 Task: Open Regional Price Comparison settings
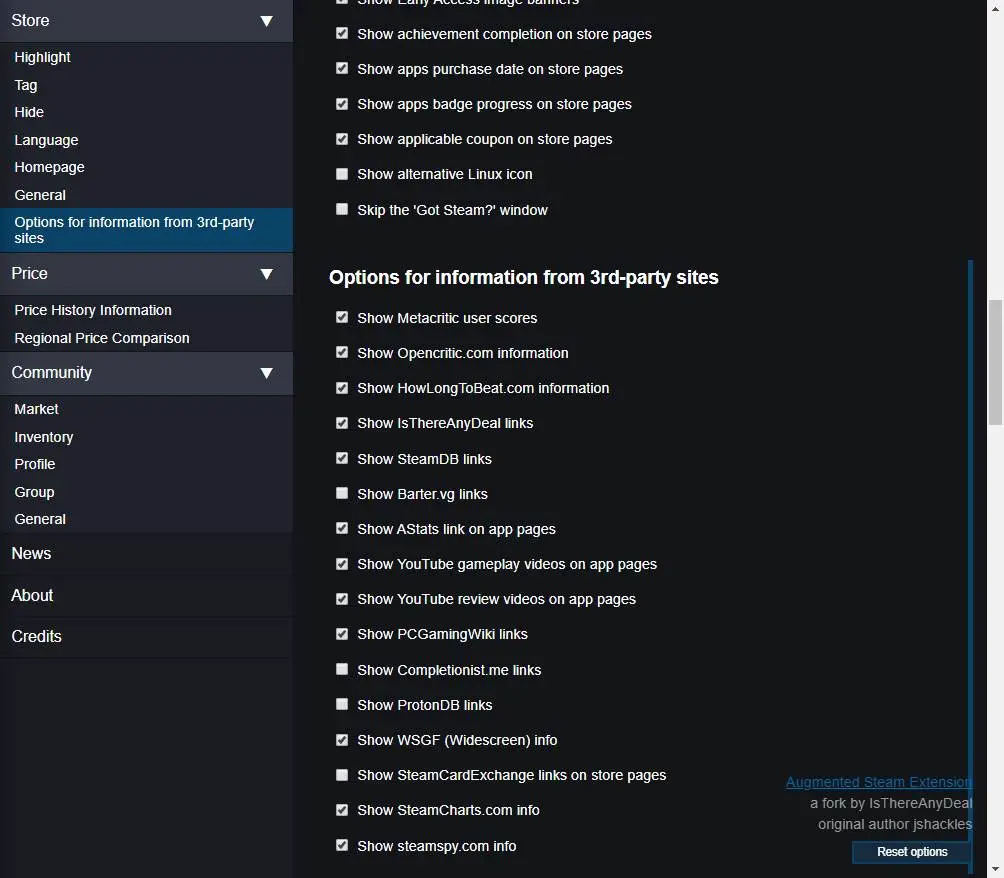tap(102, 338)
